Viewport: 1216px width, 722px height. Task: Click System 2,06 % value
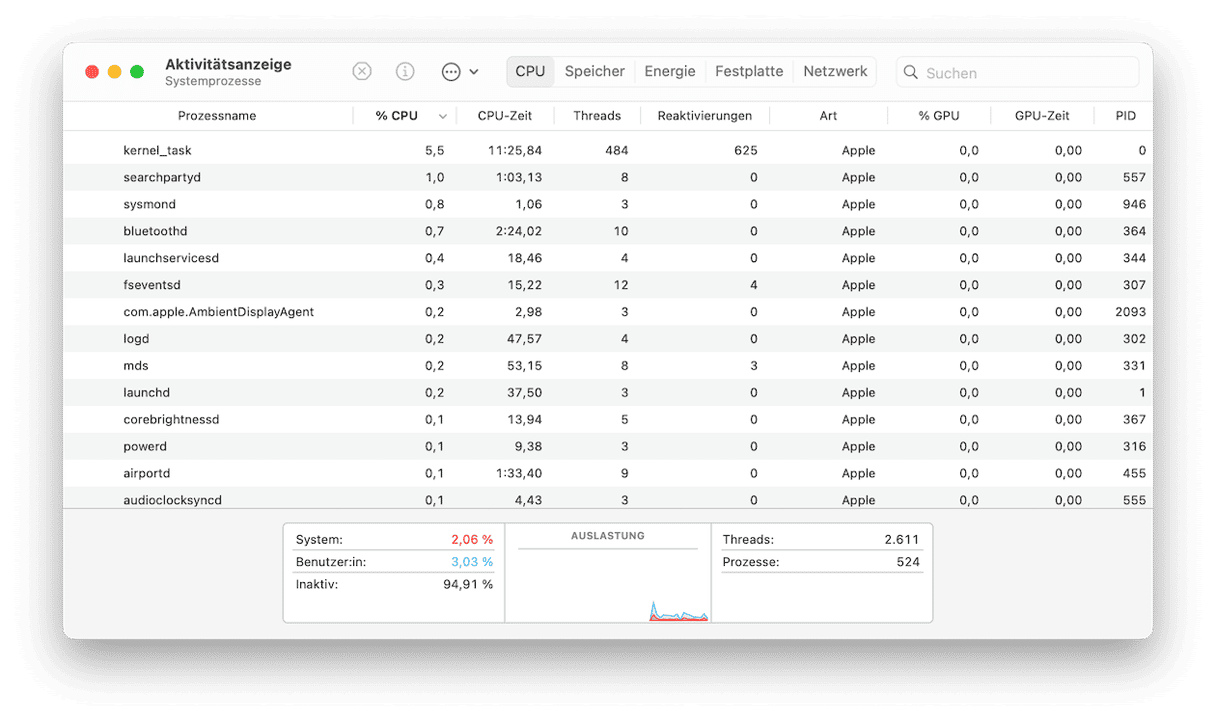point(472,539)
